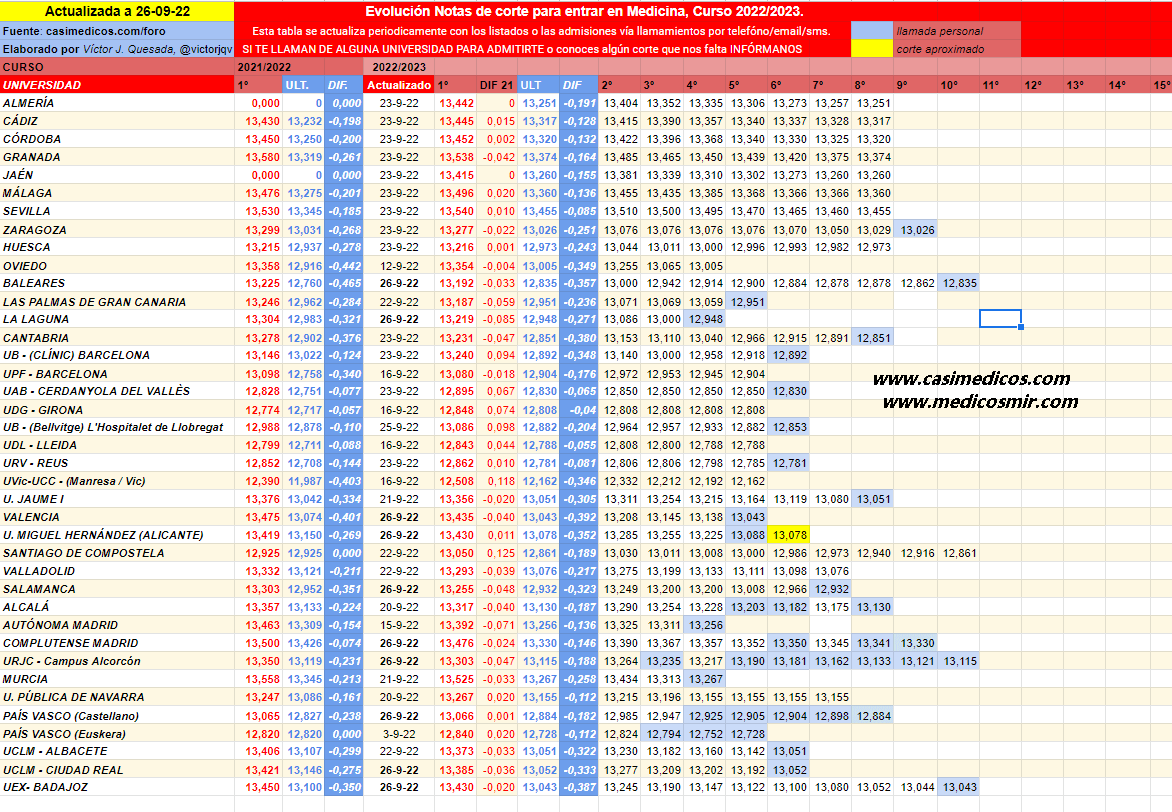This screenshot has height=812, width=1172.
Task: Click the 'Fuente: casimedicos.com/foro' cell
Action: (x=117, y=31)
